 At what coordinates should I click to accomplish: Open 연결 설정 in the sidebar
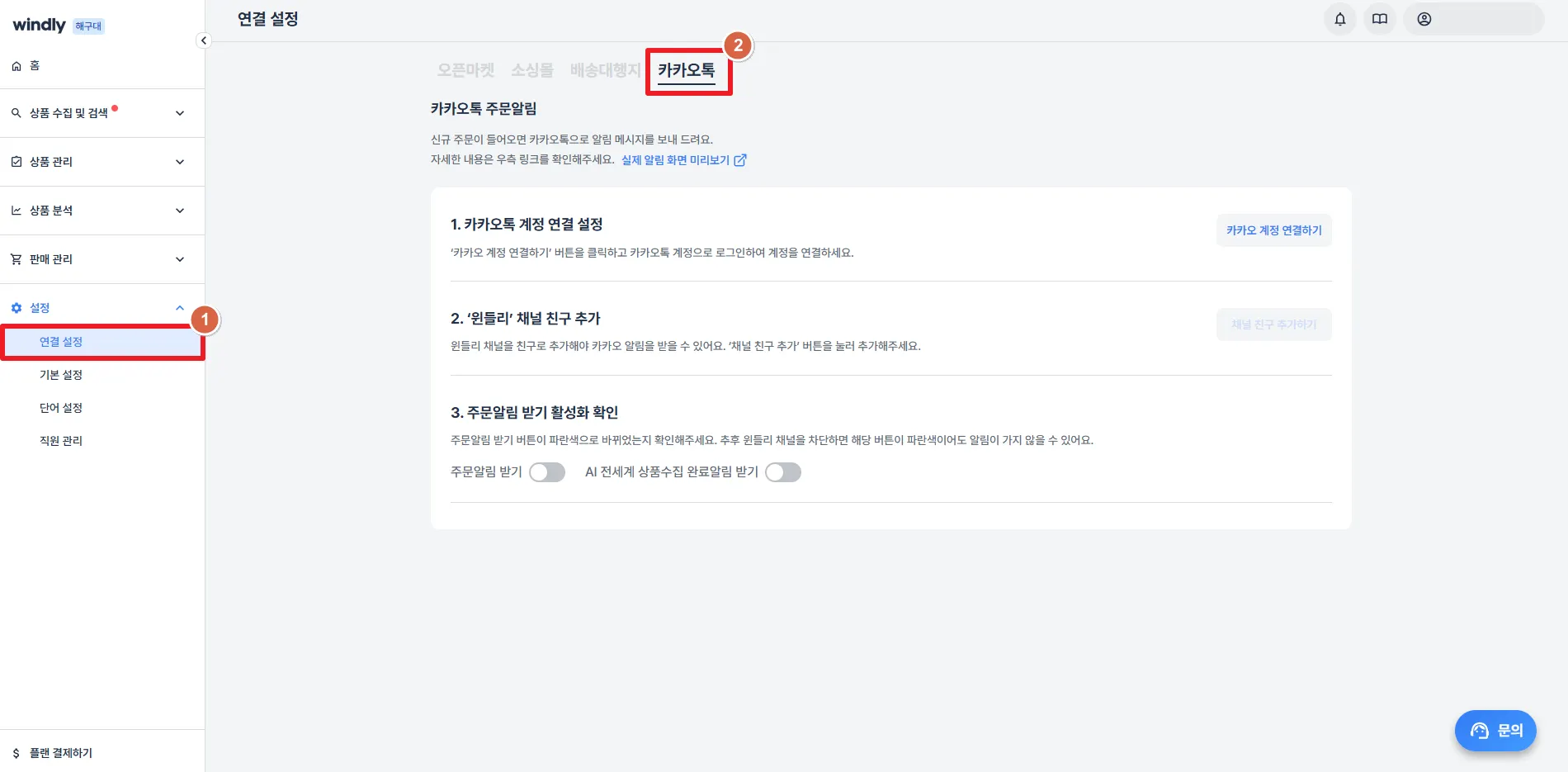click(x=102, y=342)
